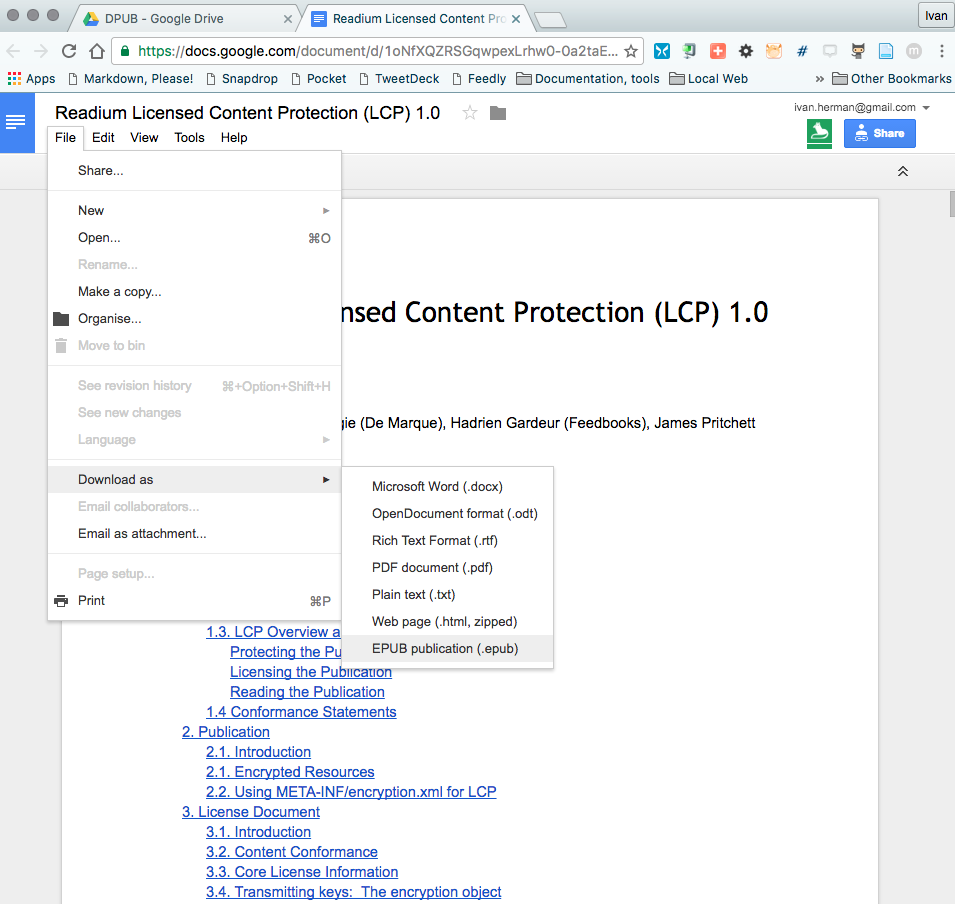Screen dimensions: 955x904
Task: Switch to DPUB - Google Drive tab
Action: pyautogui.click(x=183, y=19)
